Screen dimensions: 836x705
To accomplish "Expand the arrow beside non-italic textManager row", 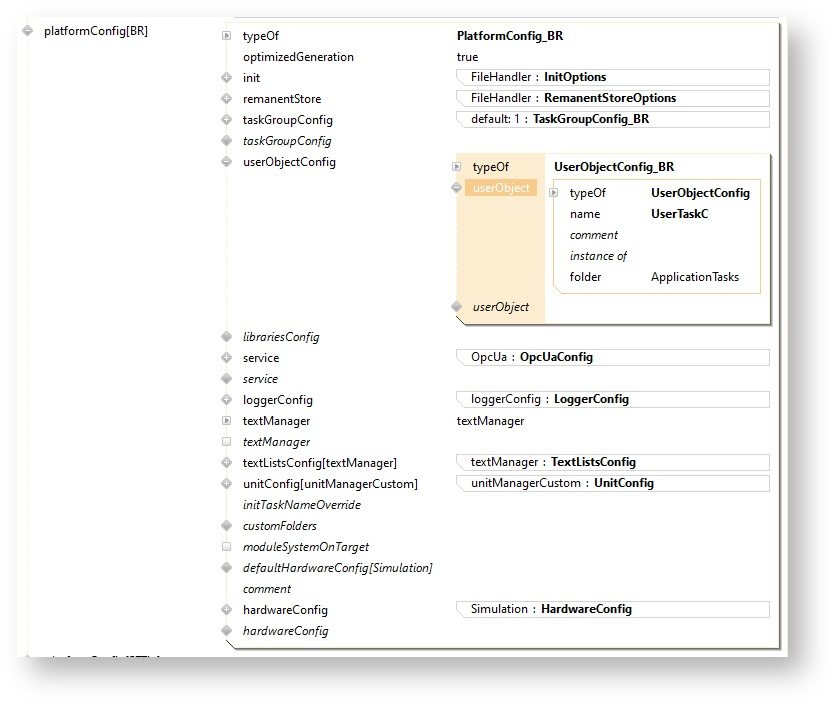I will pos(227,421).
